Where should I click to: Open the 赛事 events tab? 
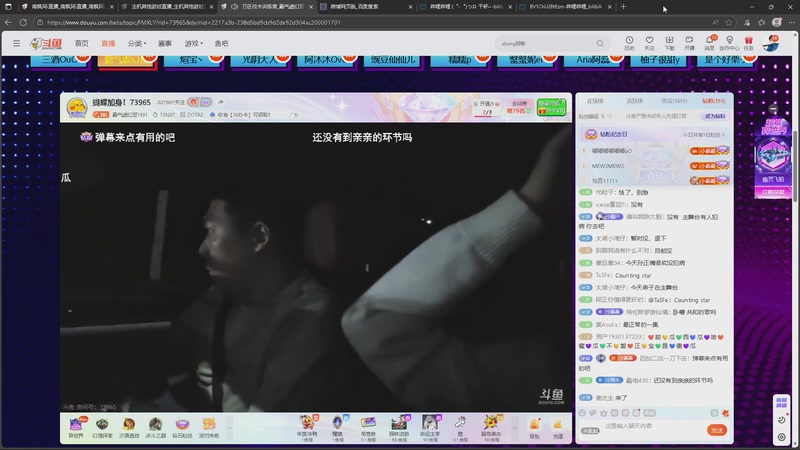pos(165,43)
